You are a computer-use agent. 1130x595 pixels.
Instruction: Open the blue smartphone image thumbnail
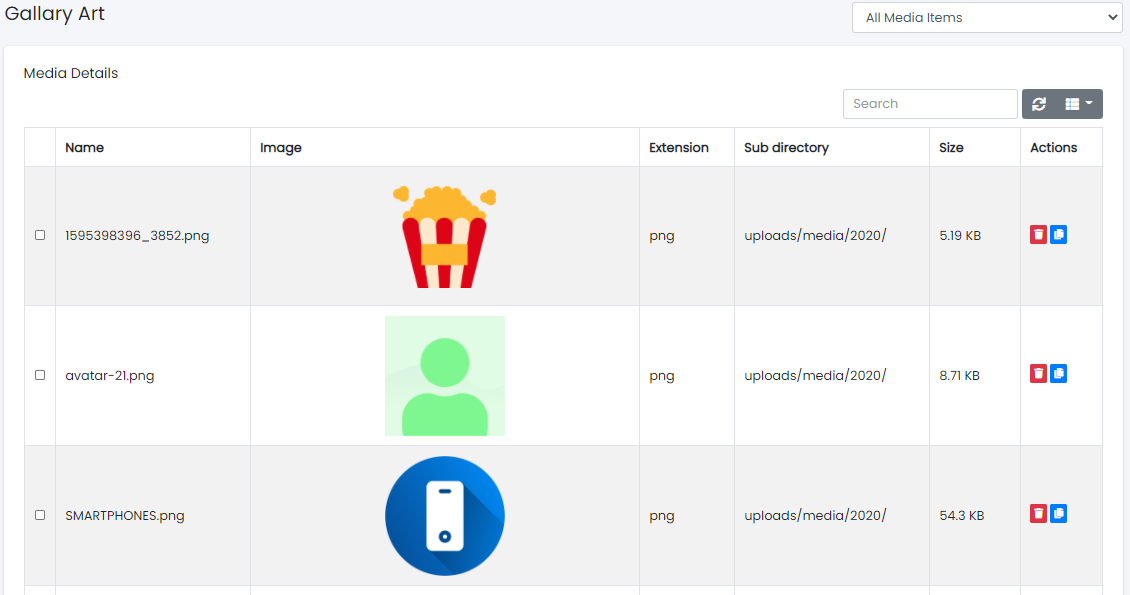pos(444,516)
